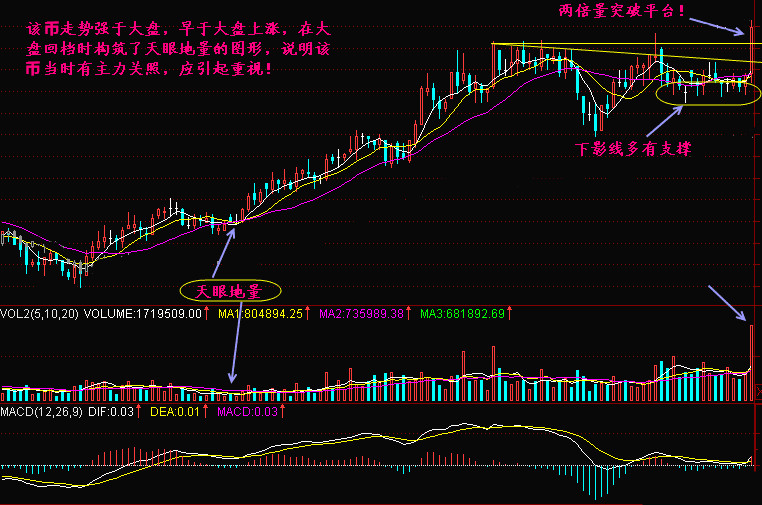Viewport: 762px width, 505px height.
Task: Click the yellow MA1:804894.25 volume average label
Action: tap(260, 314)
